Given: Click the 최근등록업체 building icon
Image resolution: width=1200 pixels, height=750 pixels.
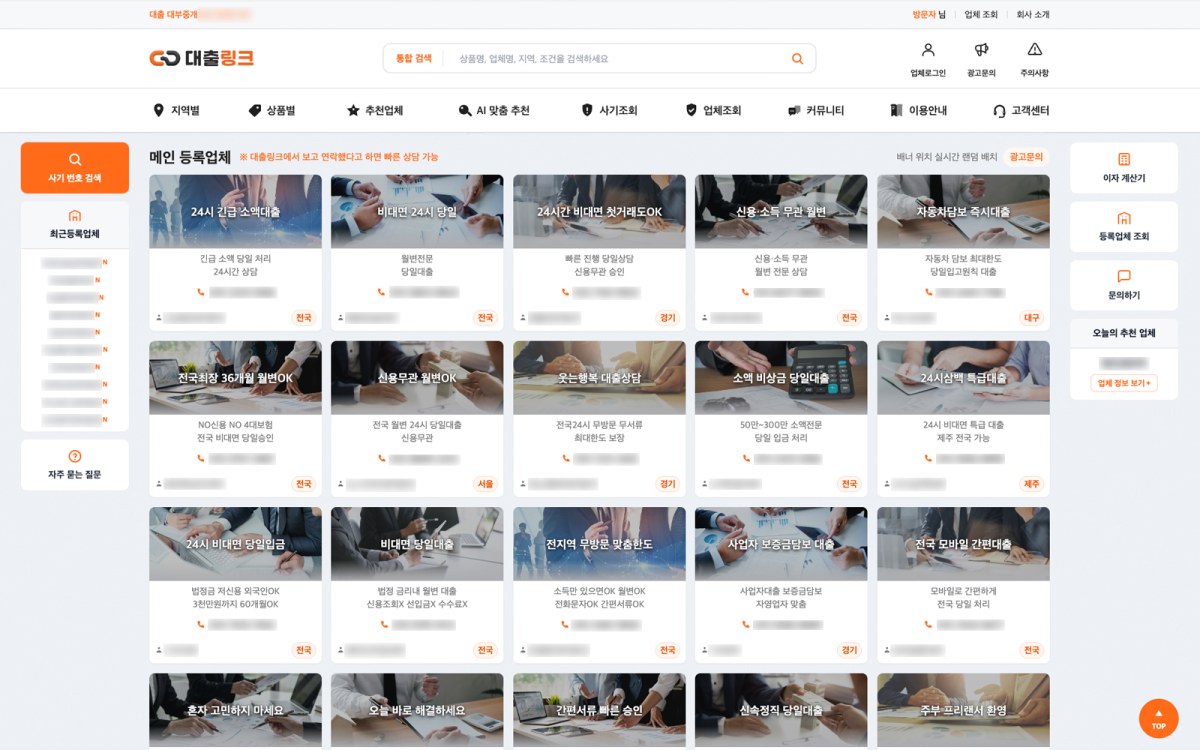Looking at the screenshot, I should (x=75, y=215).
